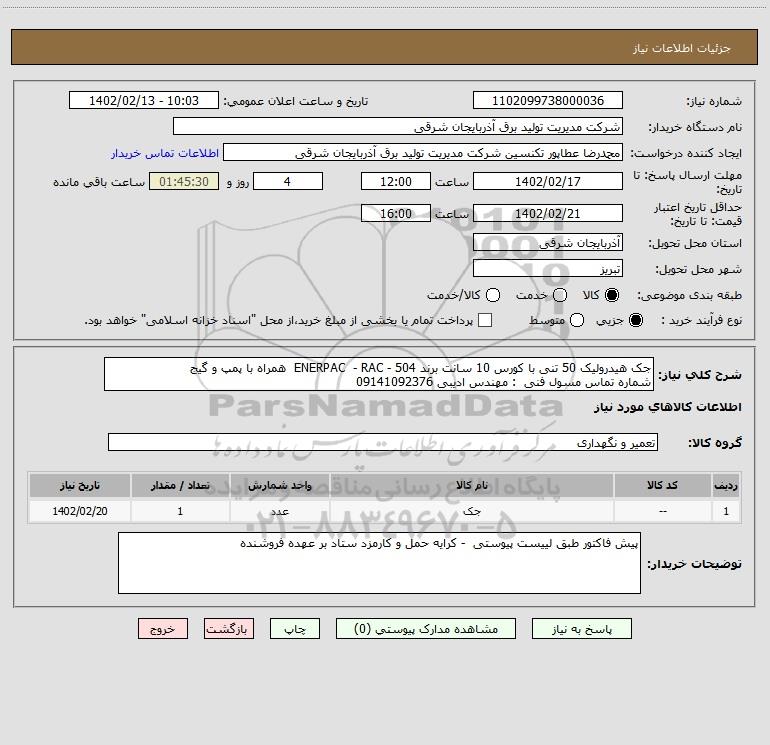Click the buyer organization name field

click(x=398, y=127)
